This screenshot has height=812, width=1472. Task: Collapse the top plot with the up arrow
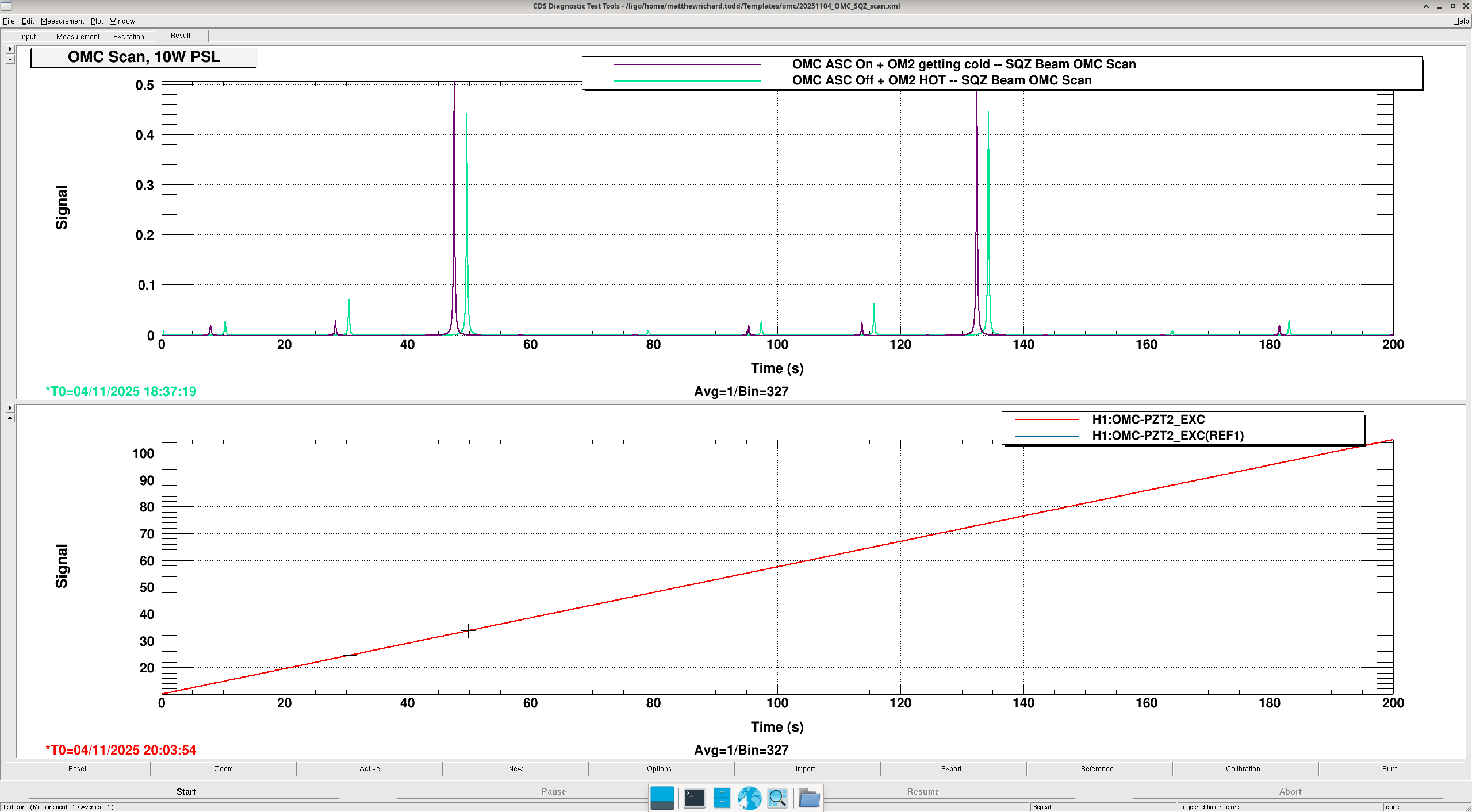(x=10, y=59)
